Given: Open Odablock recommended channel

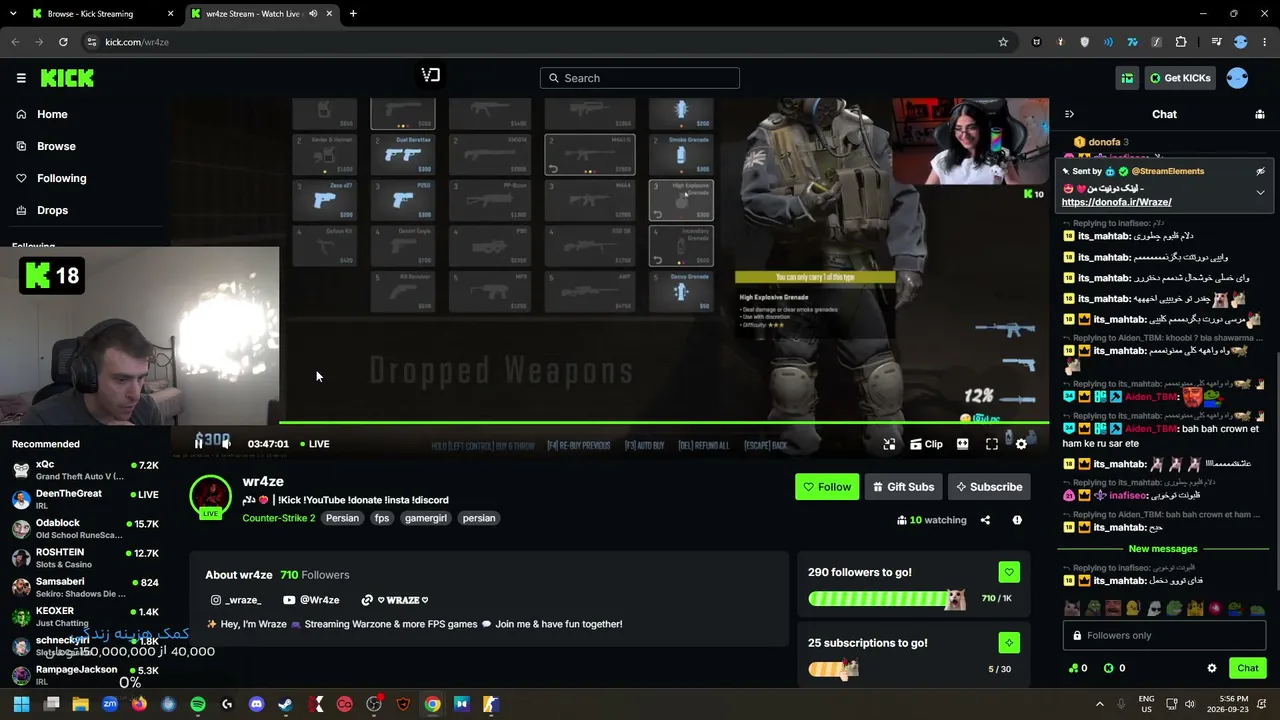Looking at the screenshot, I should click(x=86, y=528).
